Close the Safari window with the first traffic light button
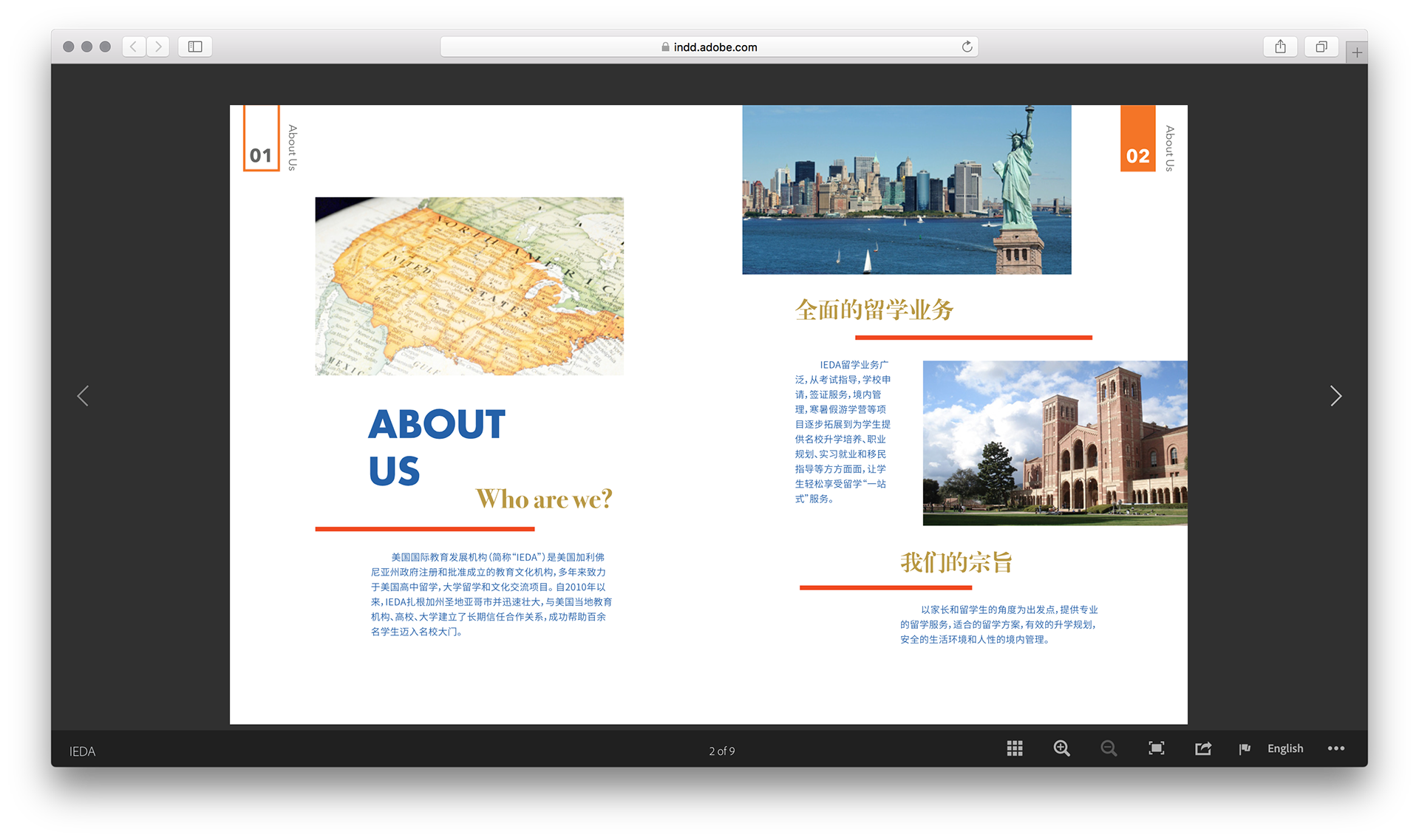This screenshot has height=840, width=1419. [x=68, y=47]
